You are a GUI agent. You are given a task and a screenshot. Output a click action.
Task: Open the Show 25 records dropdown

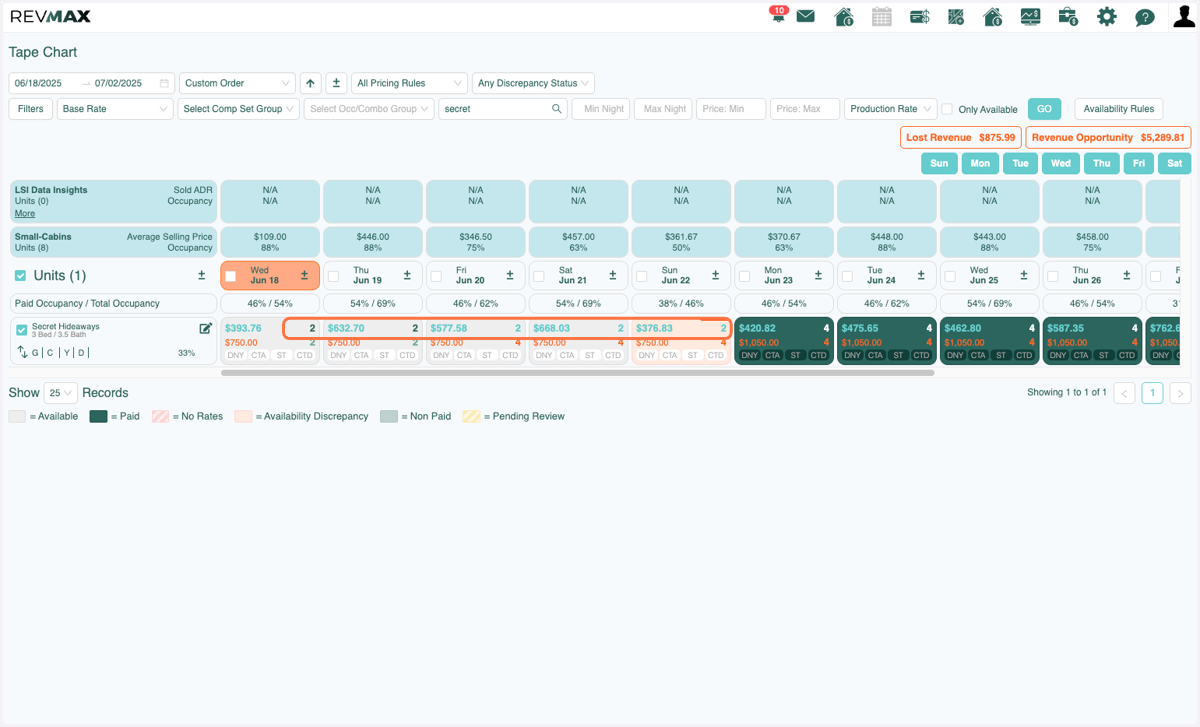(x=61, y=393)
